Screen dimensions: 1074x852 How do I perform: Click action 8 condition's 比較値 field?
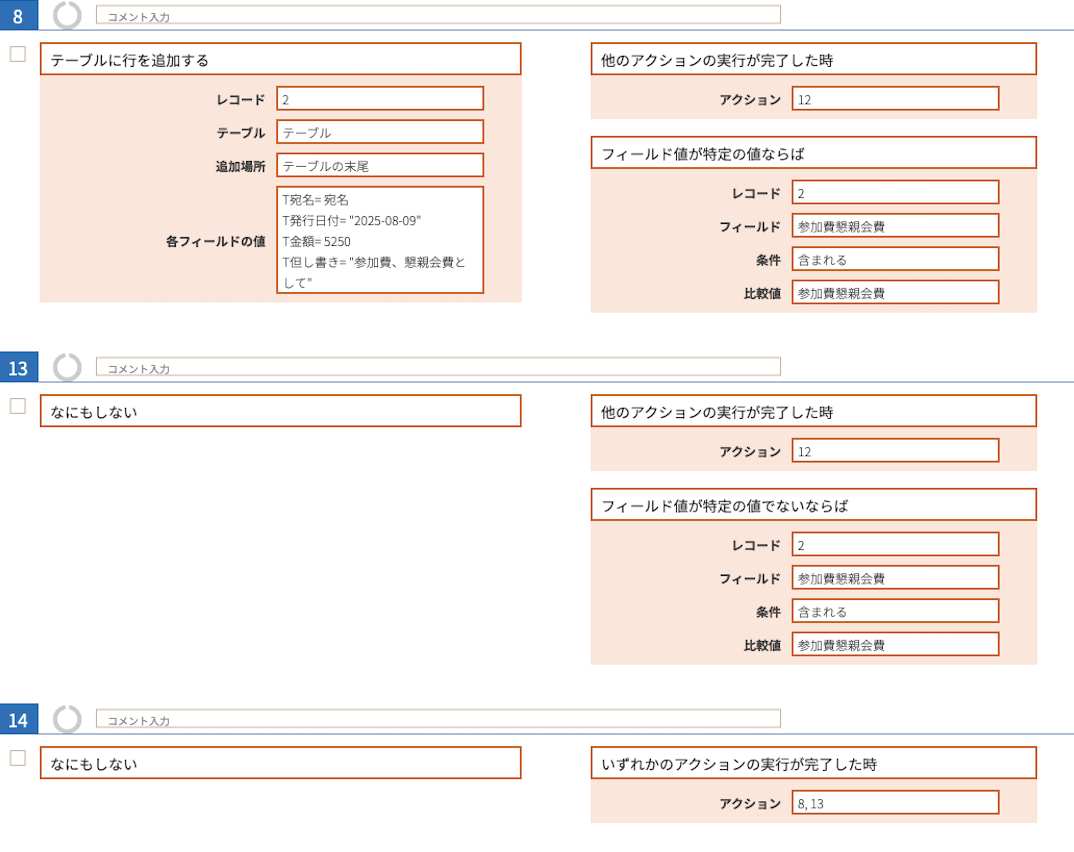895,292
